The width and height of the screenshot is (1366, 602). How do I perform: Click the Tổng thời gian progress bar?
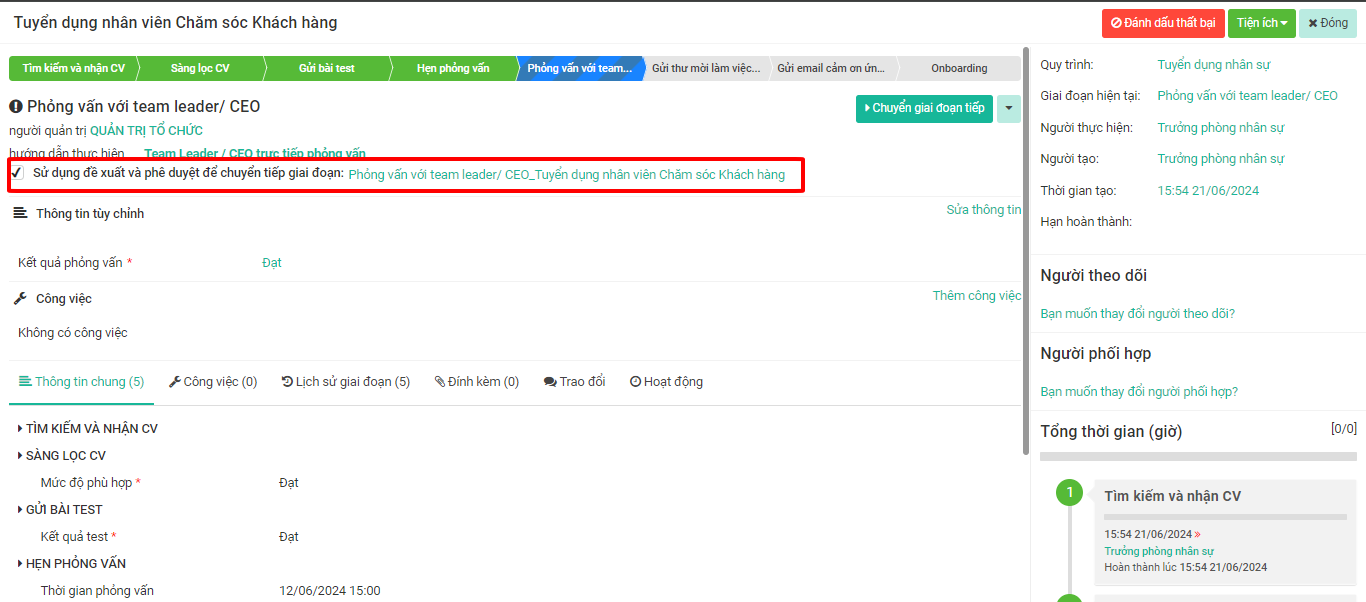(x=1198, y=456)
